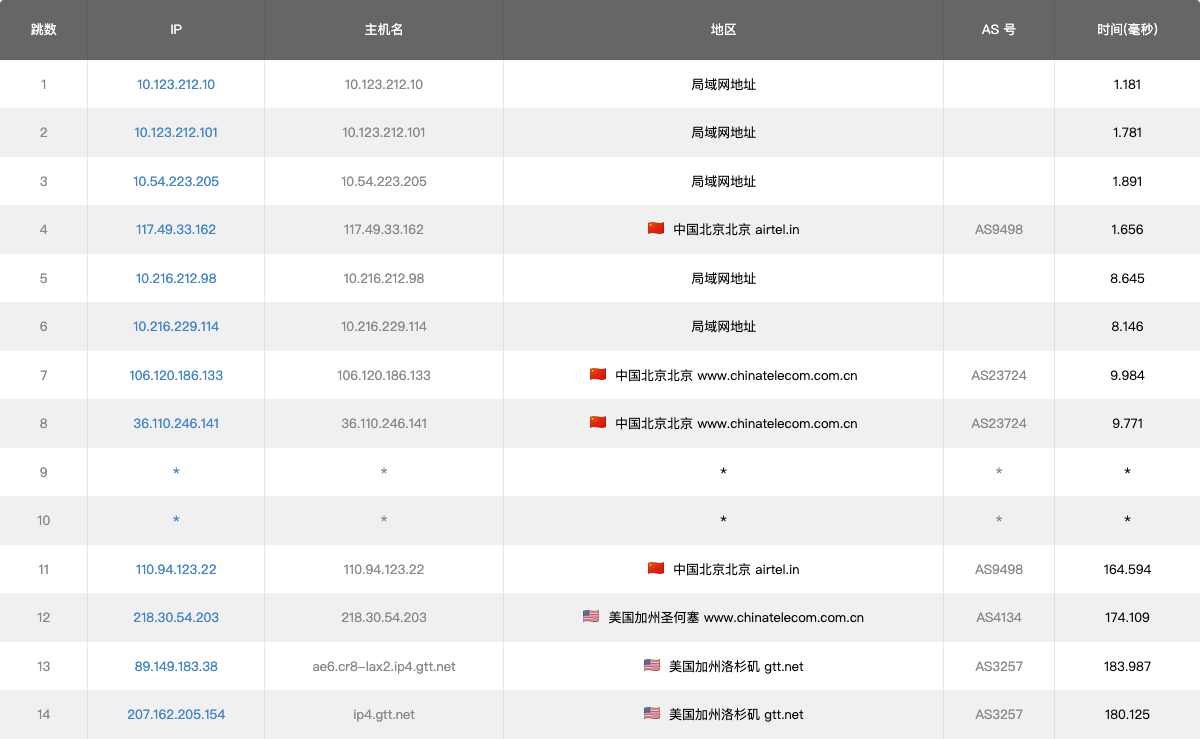Click the 时间(毫秒) column header

1127,30
